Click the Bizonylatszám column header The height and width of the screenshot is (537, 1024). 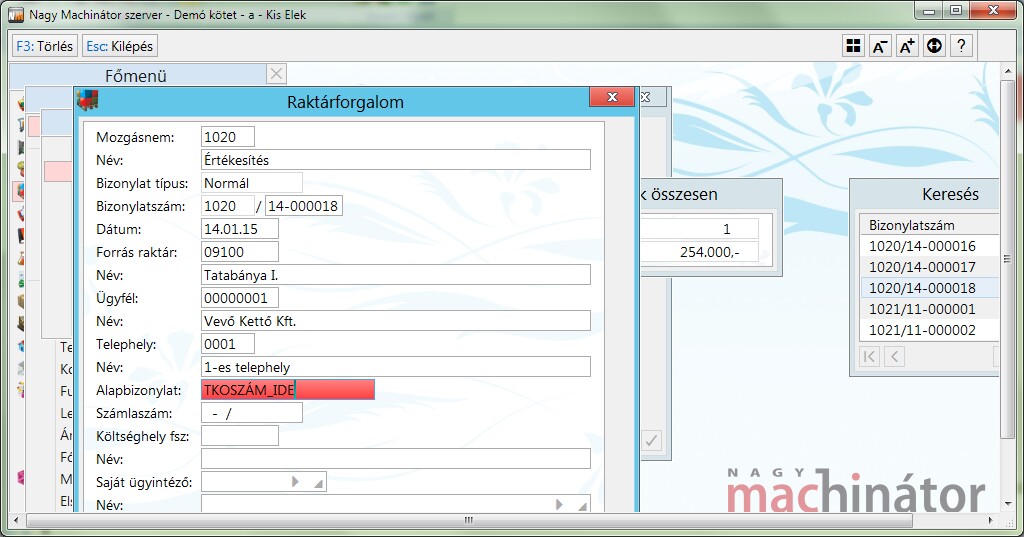point(929,225)
